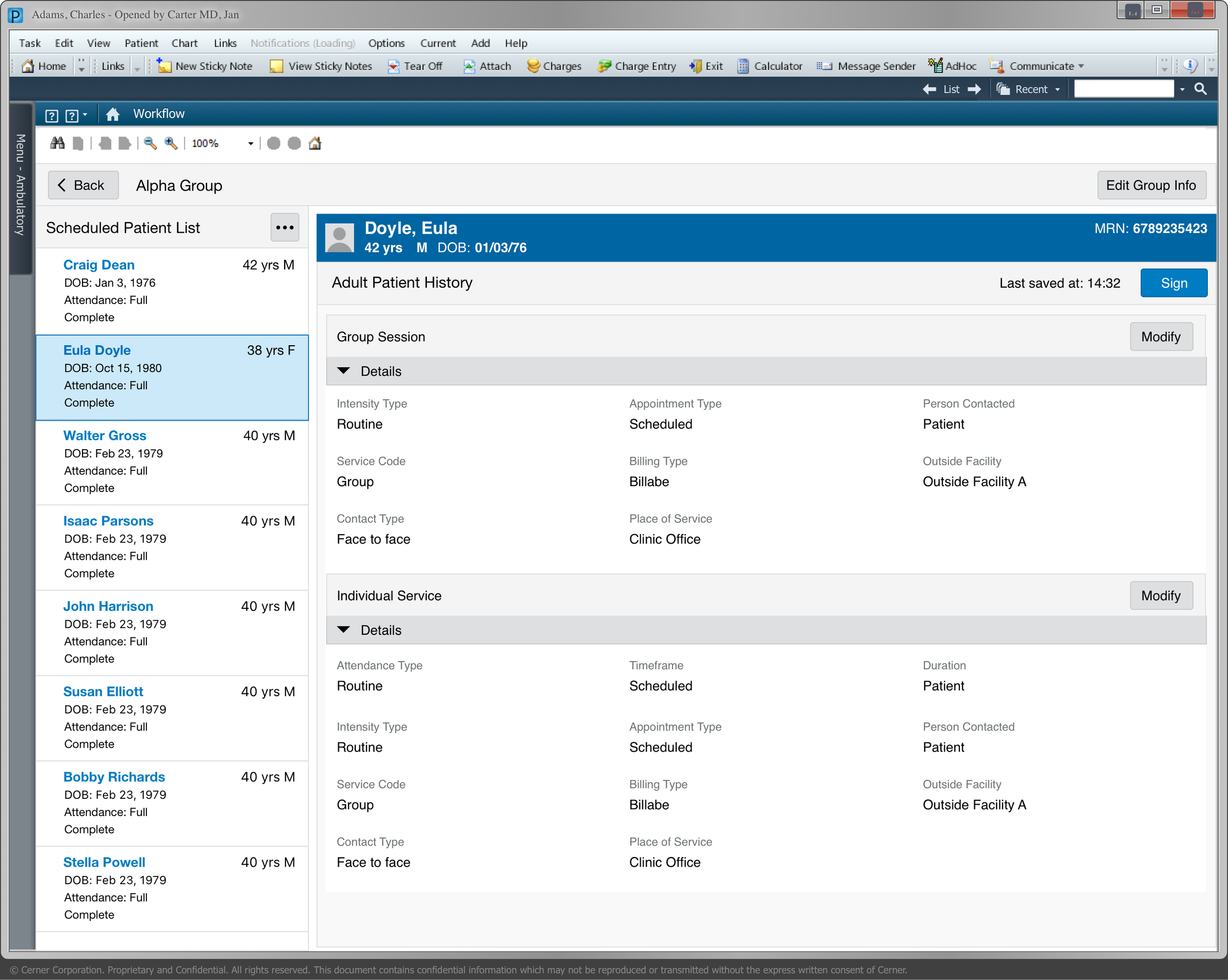
Task: Click the Sign button
Action: tap(1173, 283)
